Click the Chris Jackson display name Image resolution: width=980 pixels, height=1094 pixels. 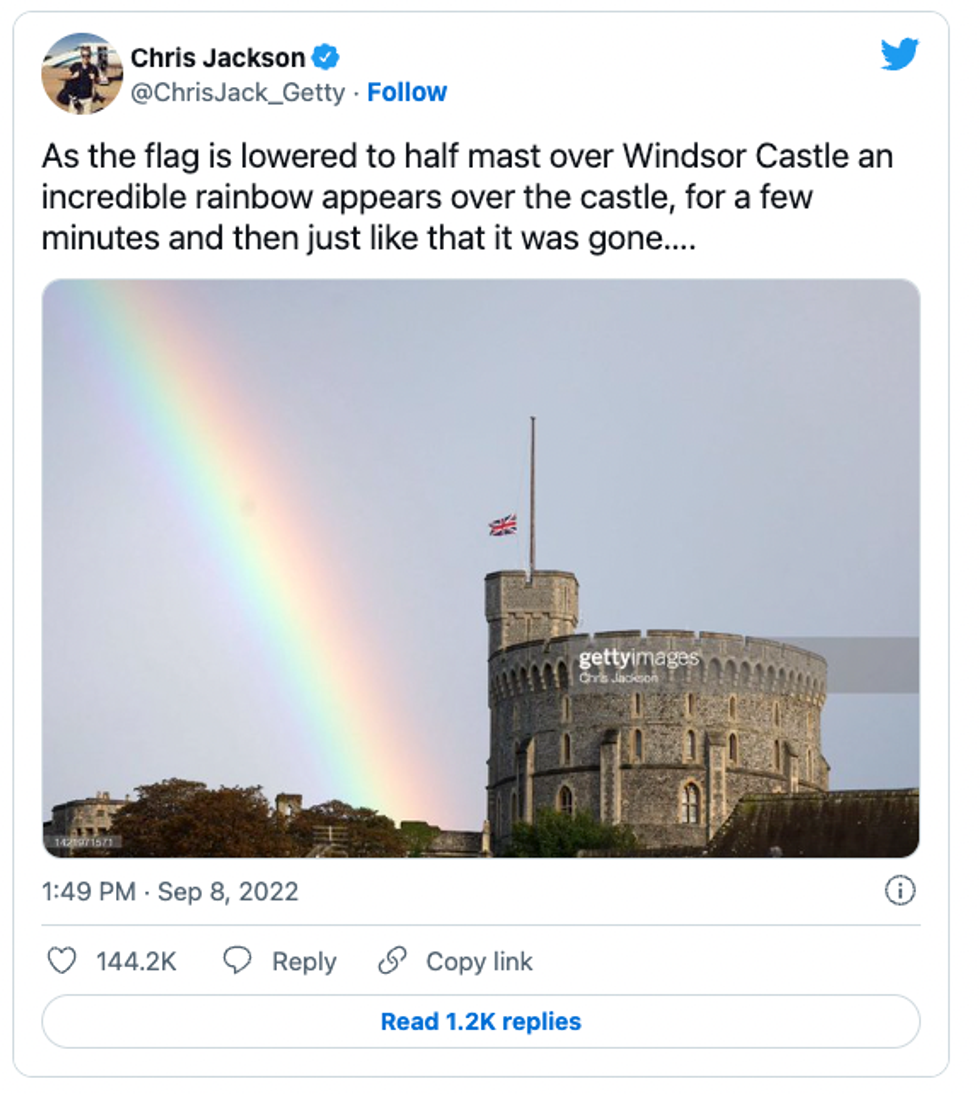[x=219, y=58]
